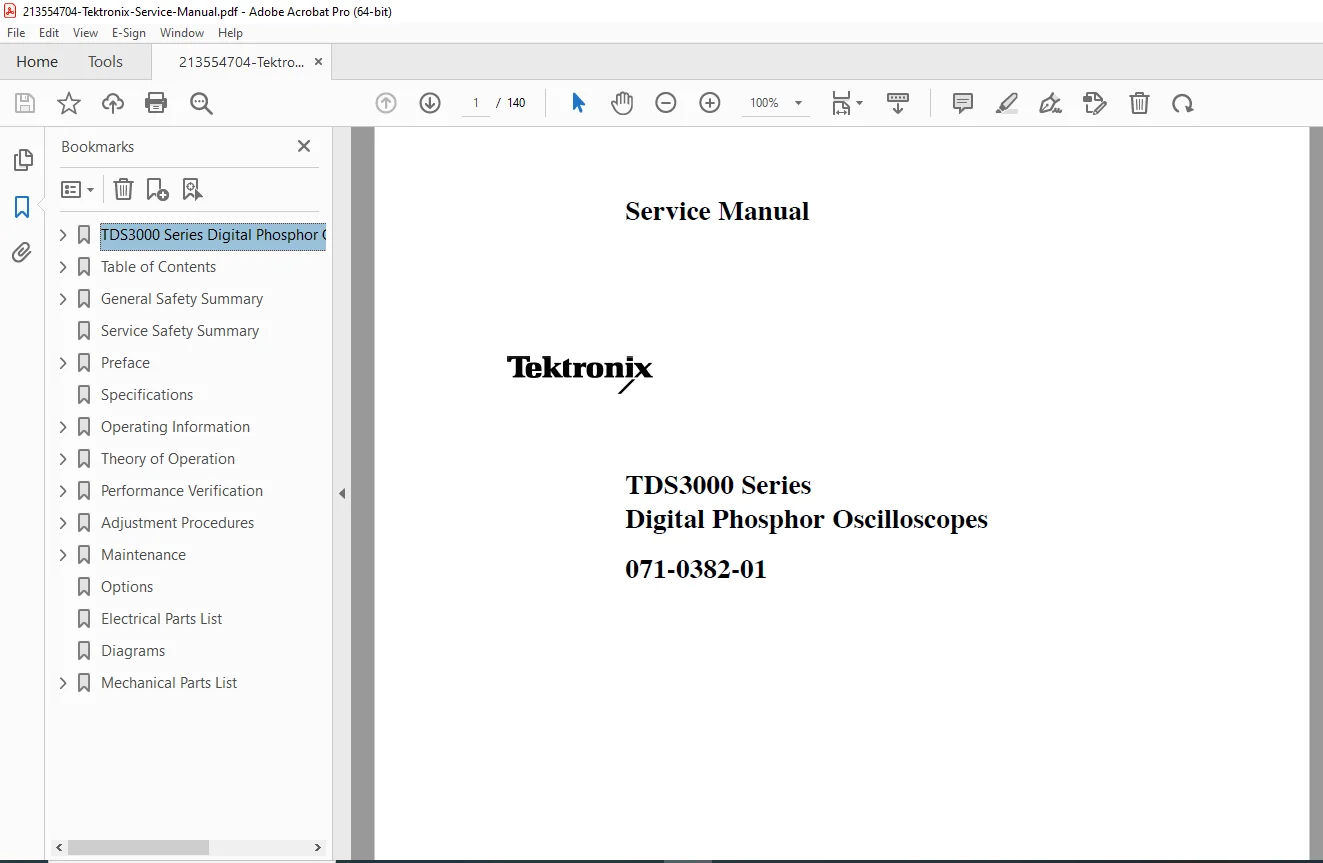The height and width of the screenshot is (863, 1323).
Task: Expand the Table of Contents bookmark
Action: 63,267
